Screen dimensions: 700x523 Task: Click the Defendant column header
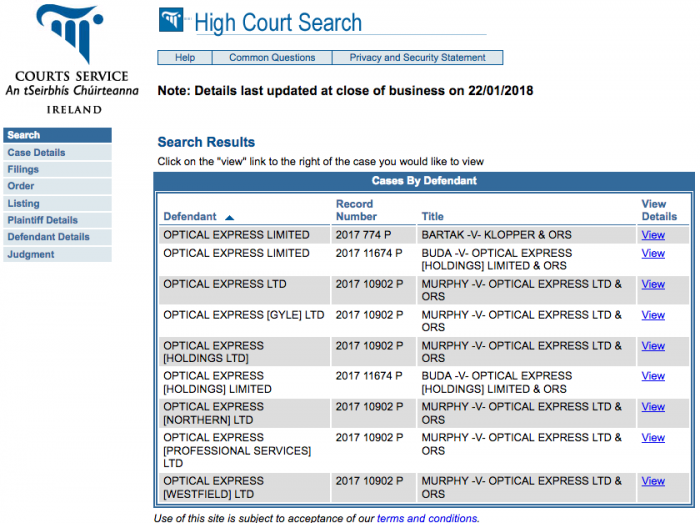pyautogui.click(x=190, y=216)
